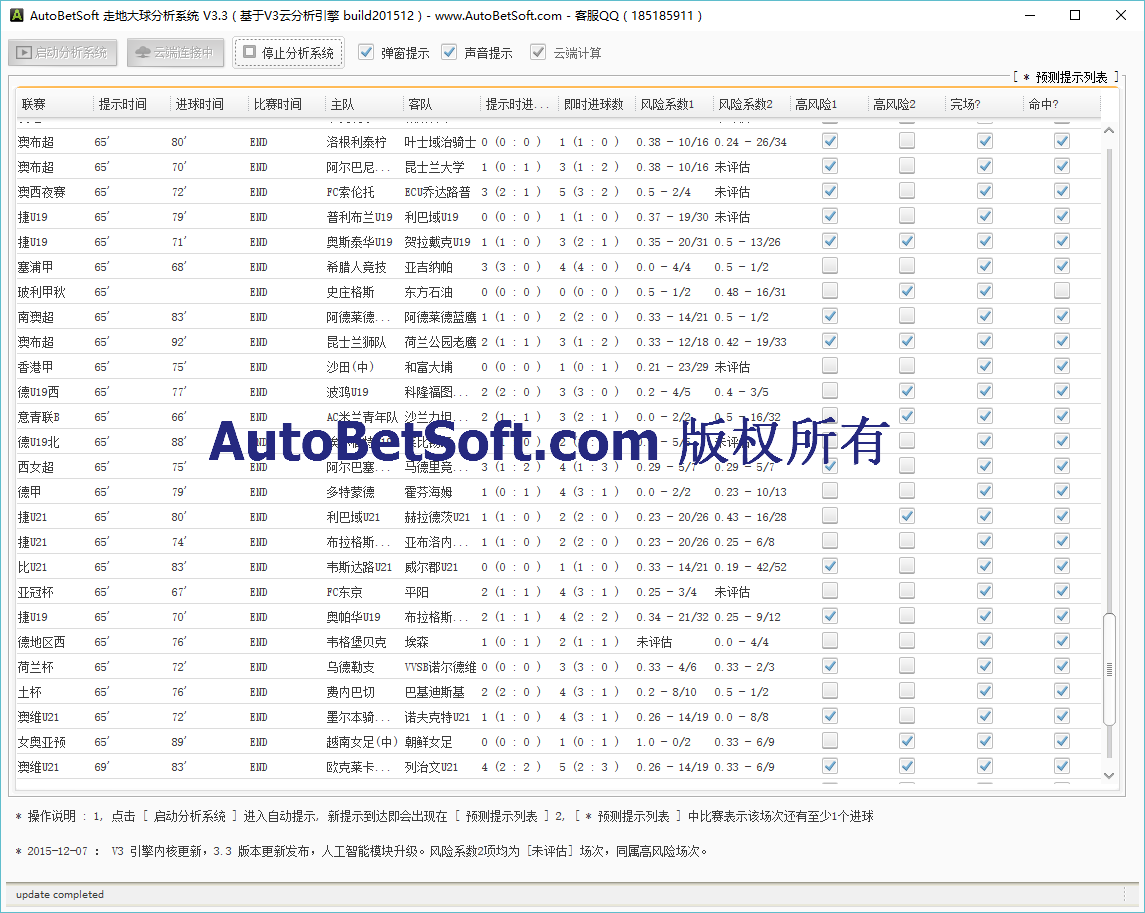
Task: Toggle the 弹窗提示 checkbox
Action: click(x=367, y=52)
